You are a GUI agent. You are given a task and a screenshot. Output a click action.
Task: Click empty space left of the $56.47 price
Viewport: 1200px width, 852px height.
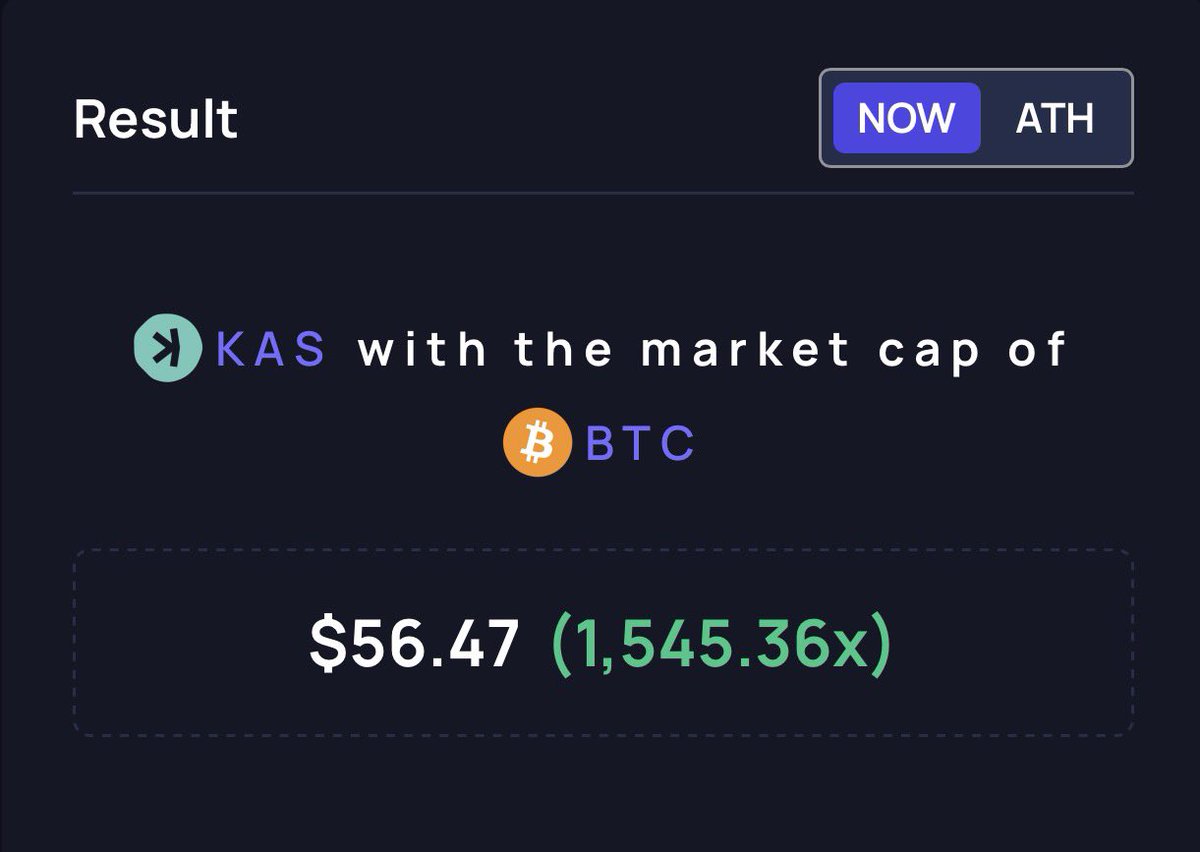pos(190,643)
